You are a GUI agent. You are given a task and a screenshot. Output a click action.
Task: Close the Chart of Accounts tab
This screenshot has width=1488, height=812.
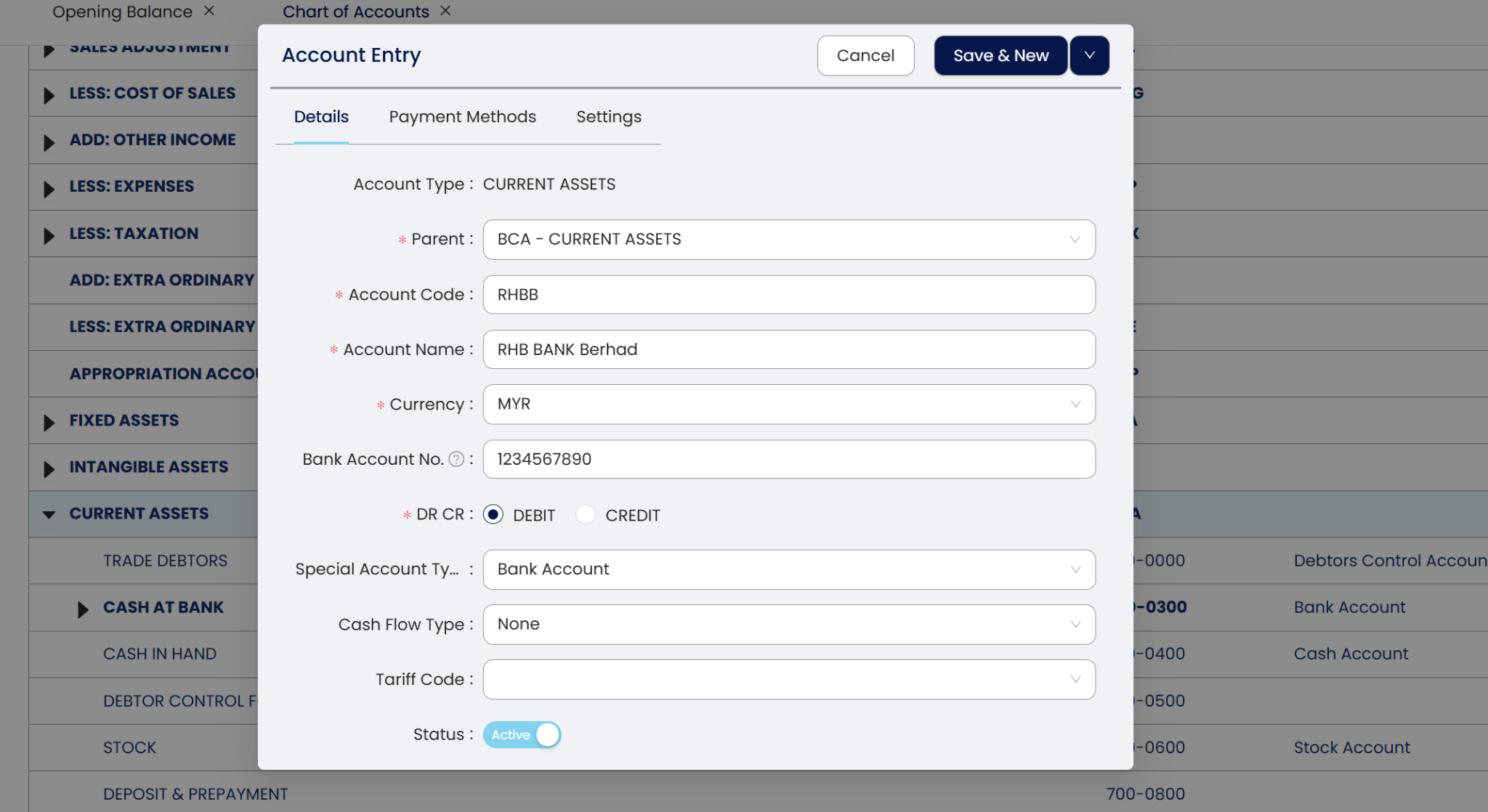pos(445,11)
